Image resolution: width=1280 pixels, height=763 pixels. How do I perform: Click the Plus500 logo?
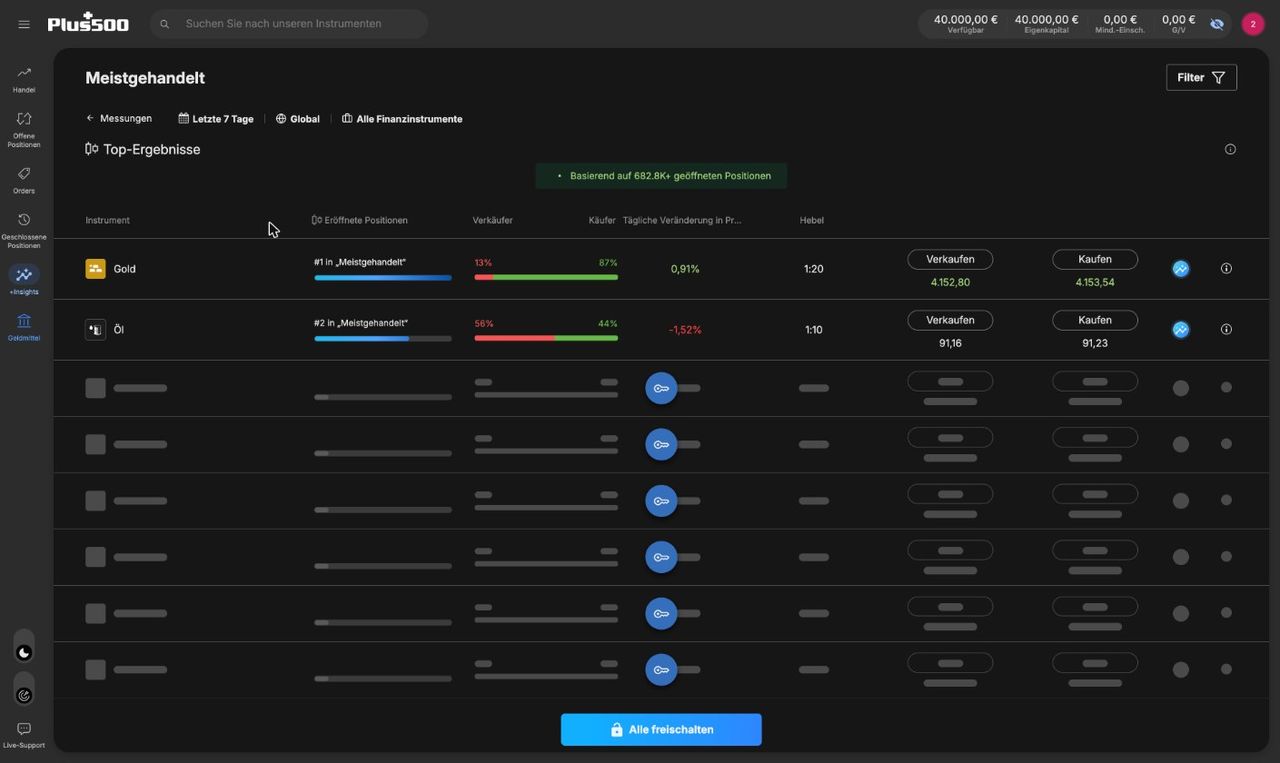[88, 22]
